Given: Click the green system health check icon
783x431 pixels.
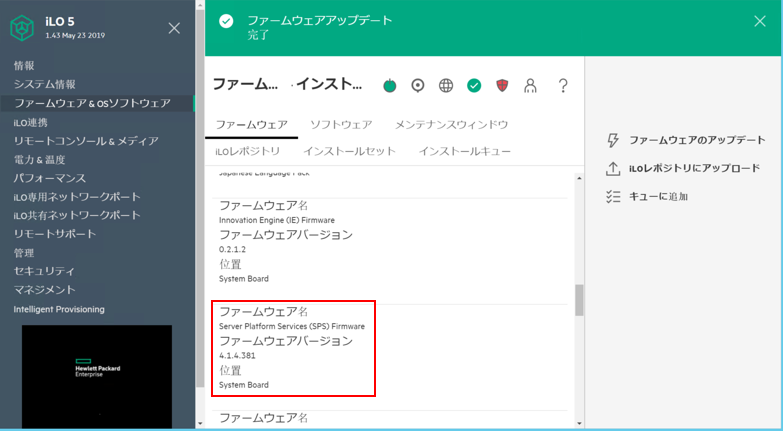Looking at the screenshot, I should click(x=474, y=86).
